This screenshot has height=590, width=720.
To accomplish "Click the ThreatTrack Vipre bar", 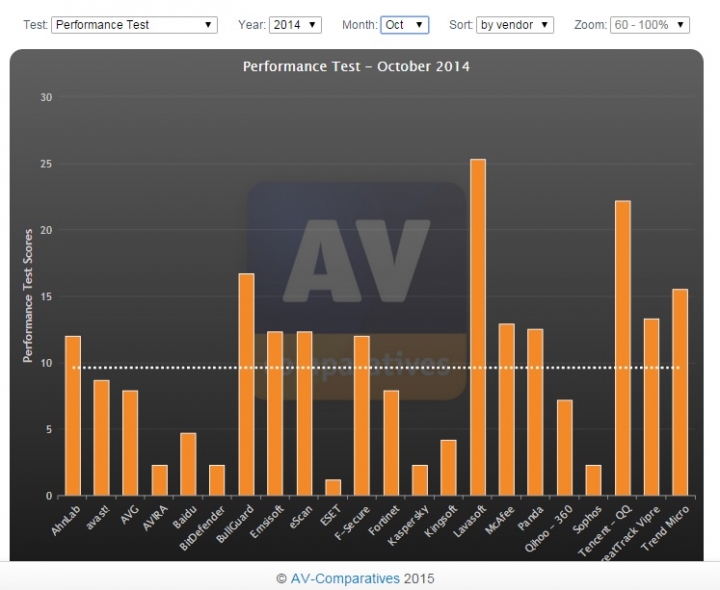I will click(652, 407).
